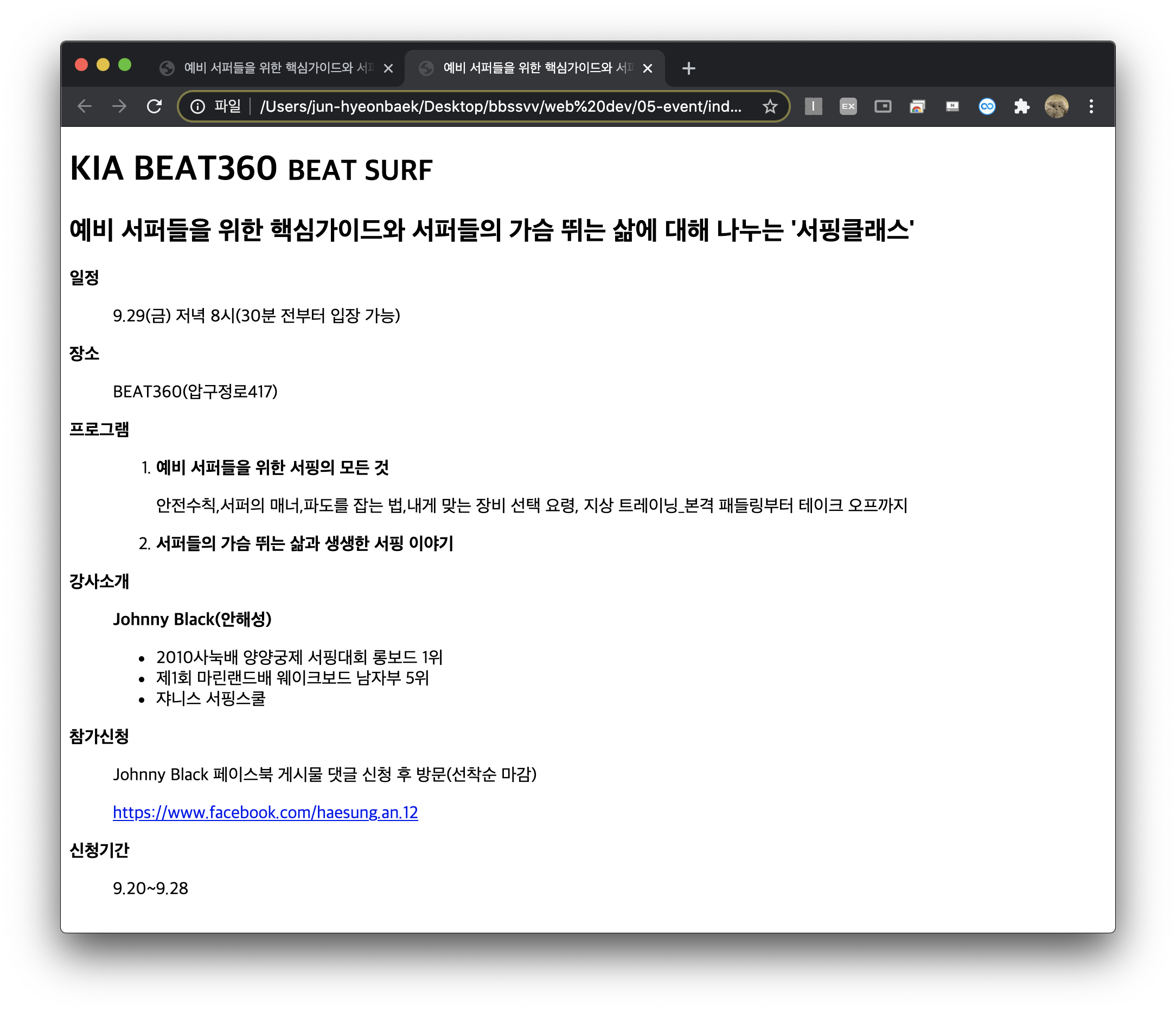Click the picture-in-picture extension icon
The width and height of the screenshot is (1176, 1013).
click(883, 106)
